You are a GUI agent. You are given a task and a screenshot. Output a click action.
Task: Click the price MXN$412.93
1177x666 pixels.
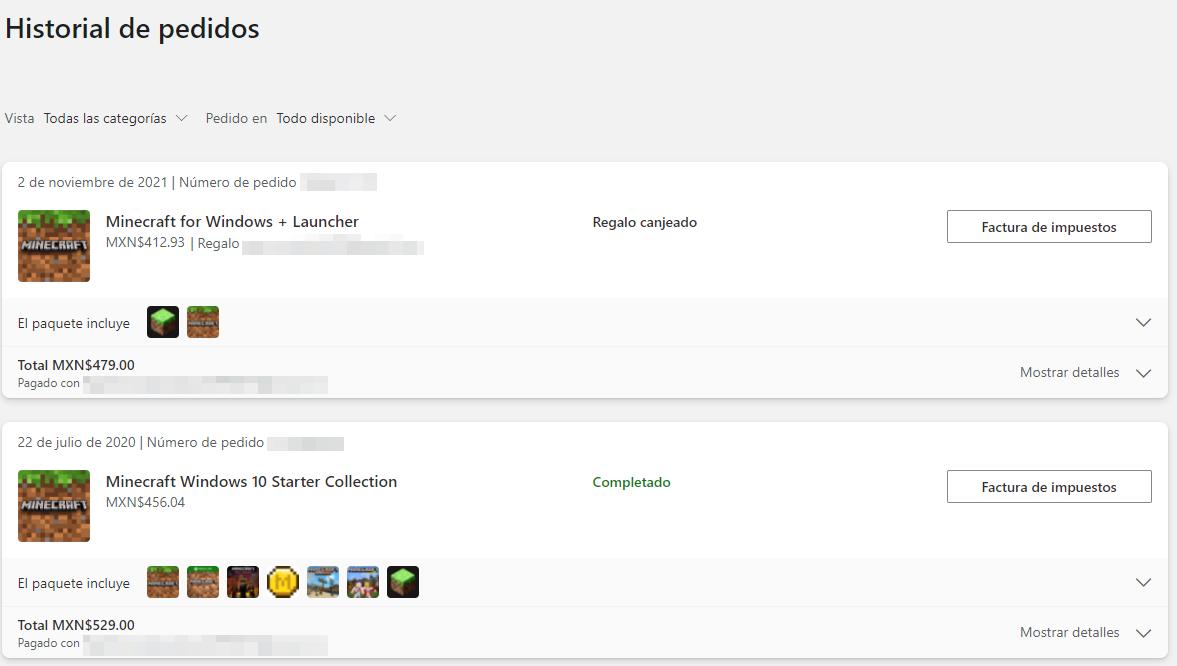(145, 243)
